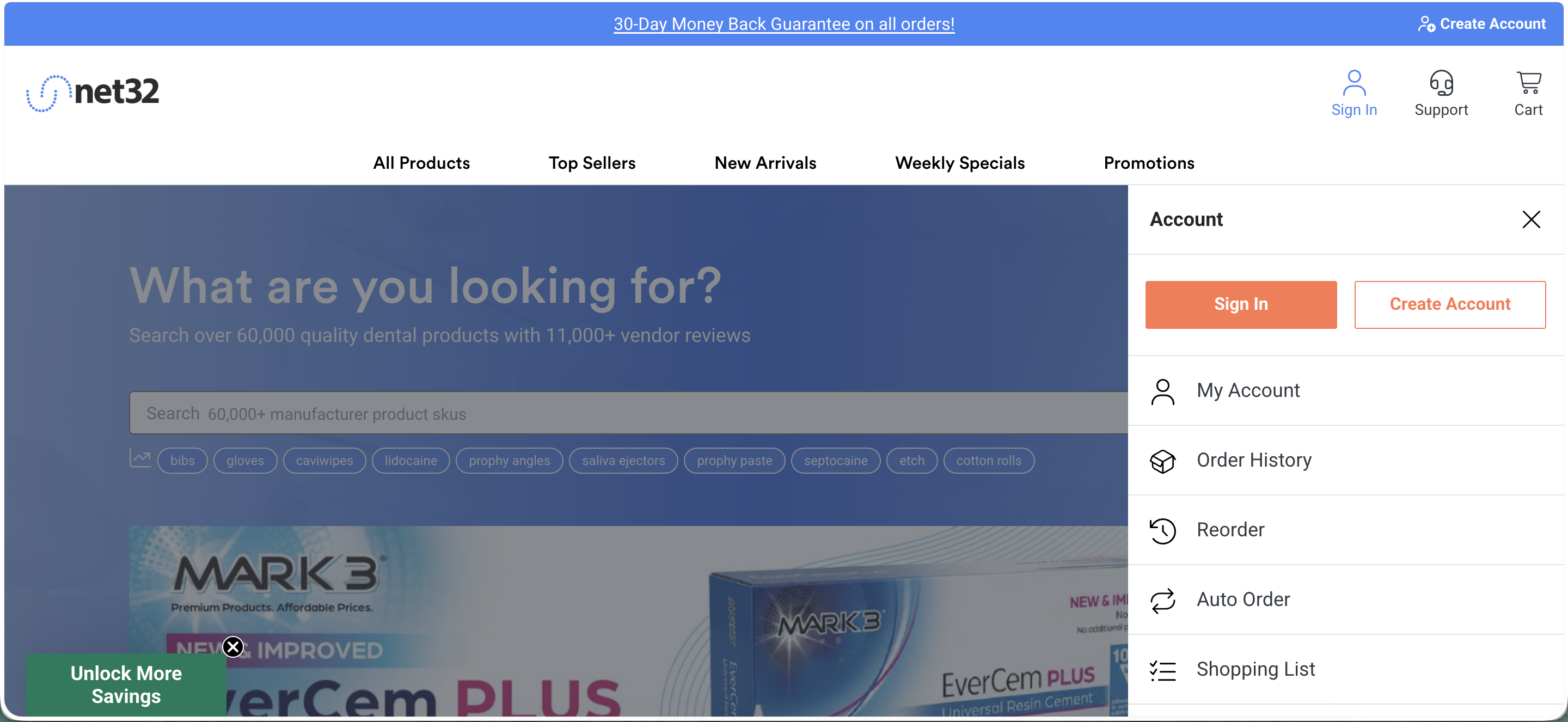Click the Sign In person icon in header
1568x722 pixels.
click(x=1353, y=83)
